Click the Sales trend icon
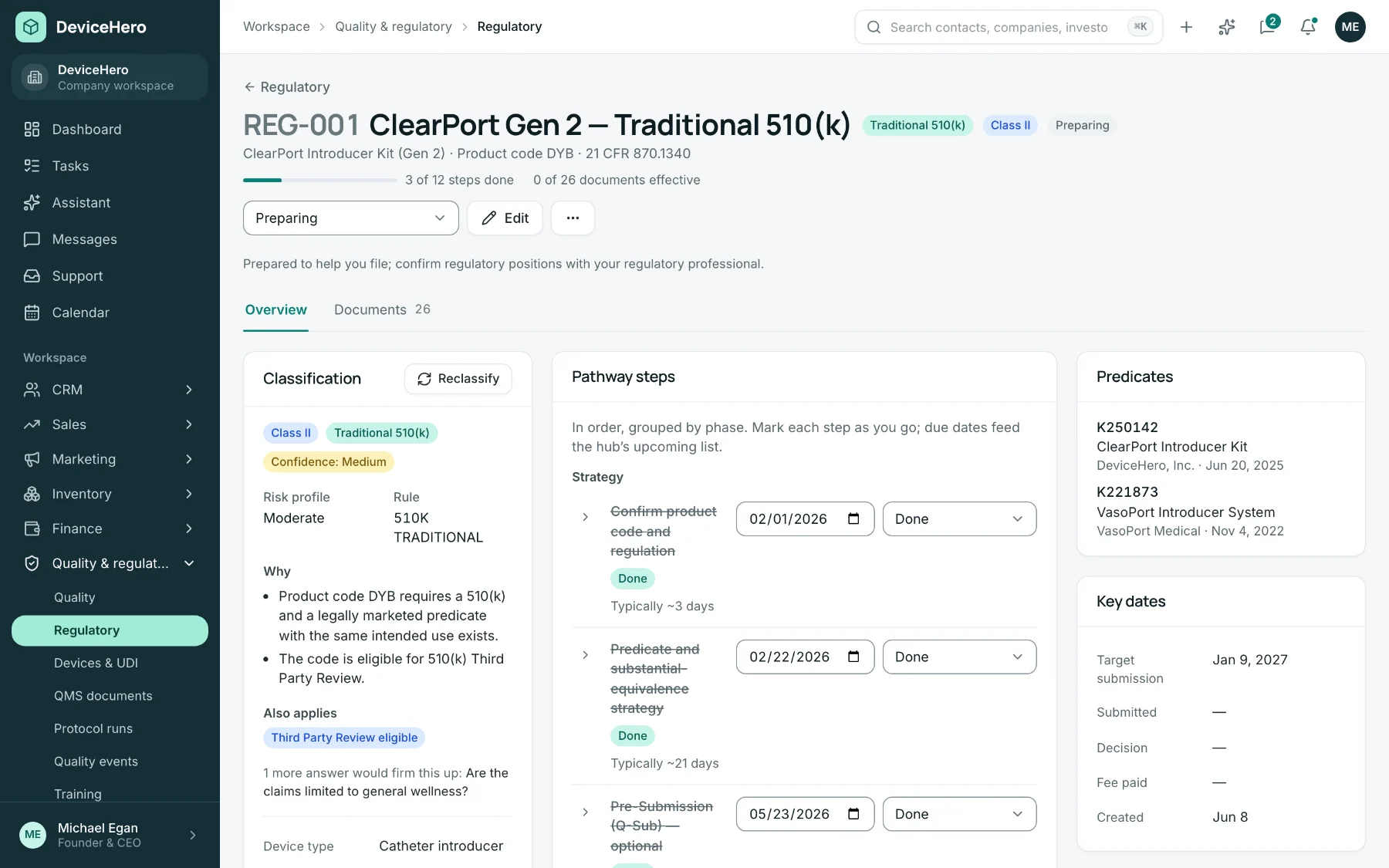This screenshot has width=1389, height=868. [x=32, y=424]
